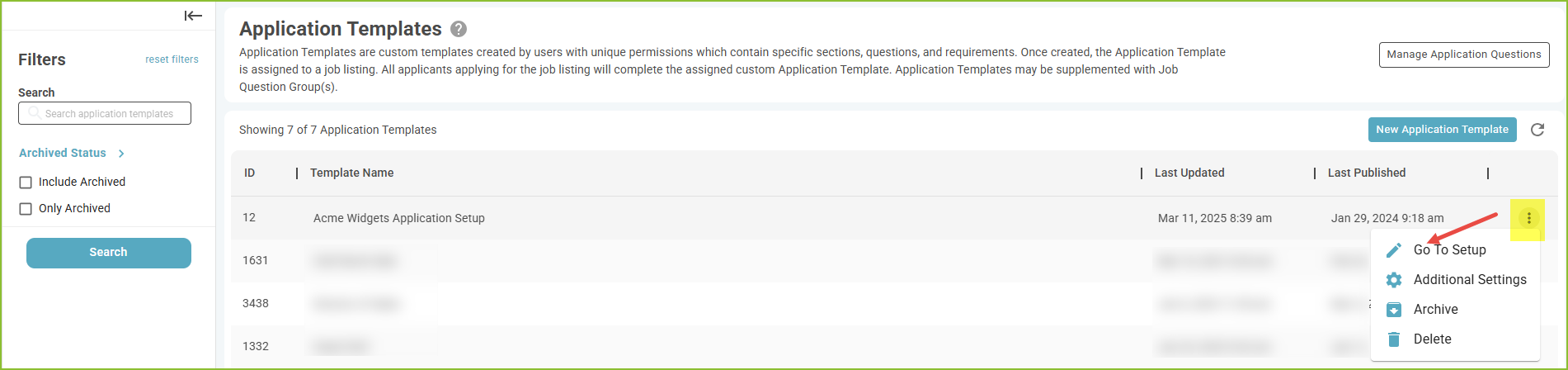Click the reset filters link

click(x=172, y=59)
